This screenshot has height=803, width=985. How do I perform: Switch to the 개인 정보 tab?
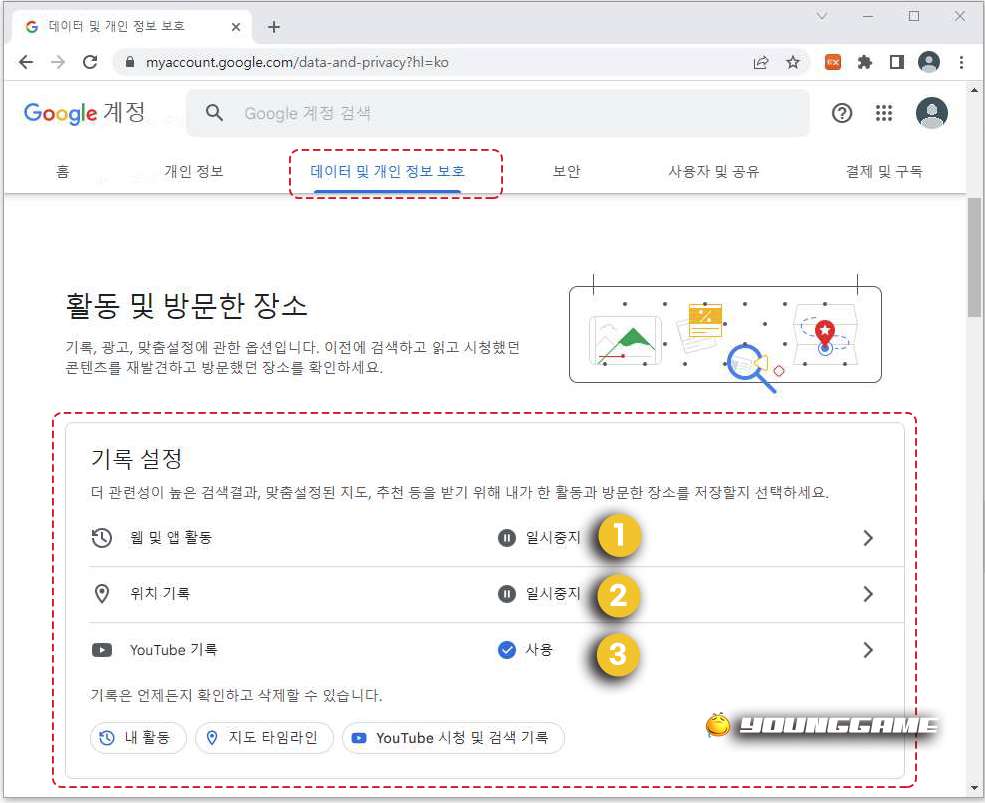pyautogui.click(x=193, y=172)
